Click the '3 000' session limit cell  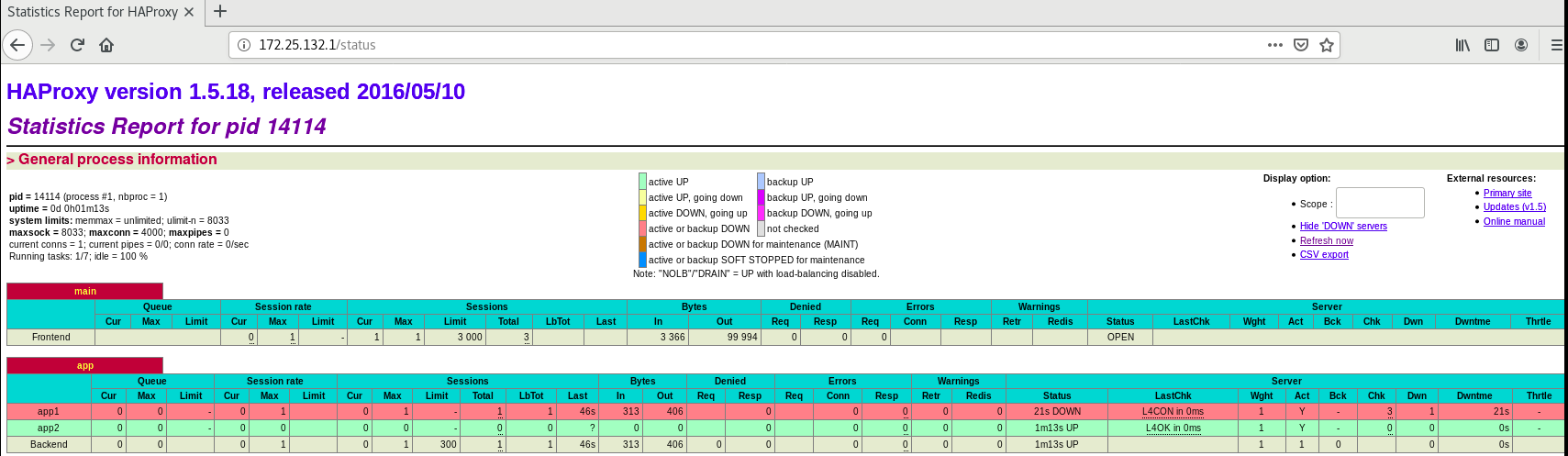(x=455, y=337)
